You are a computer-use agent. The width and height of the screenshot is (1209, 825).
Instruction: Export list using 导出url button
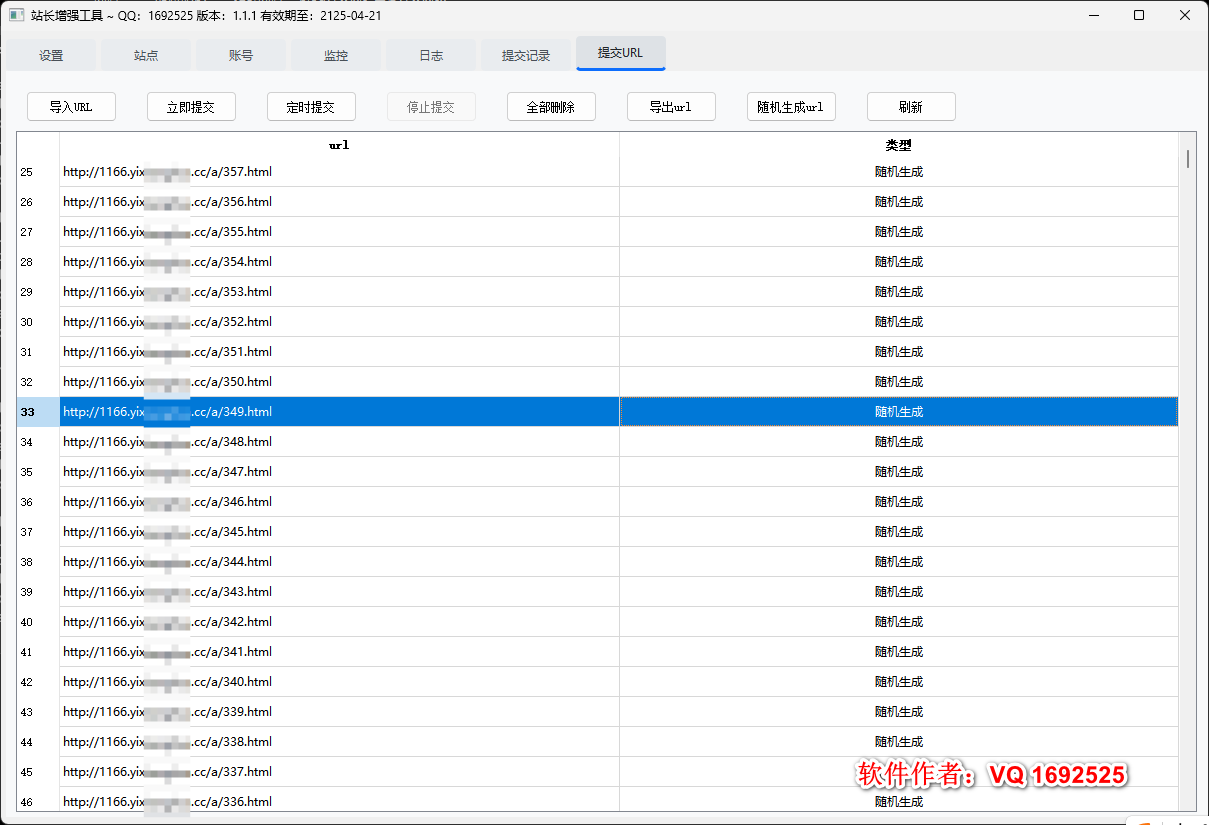671,107
